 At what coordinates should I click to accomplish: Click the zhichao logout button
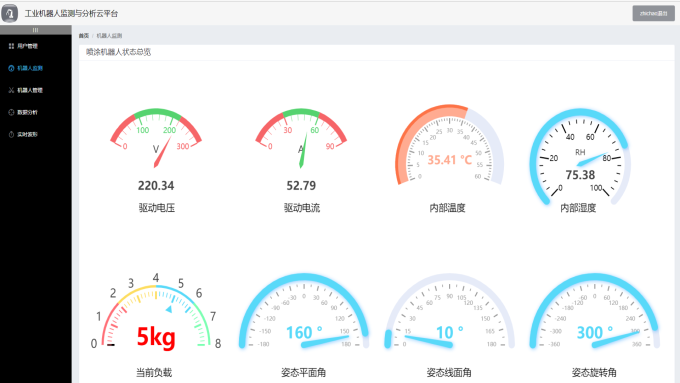pos(654,13)
